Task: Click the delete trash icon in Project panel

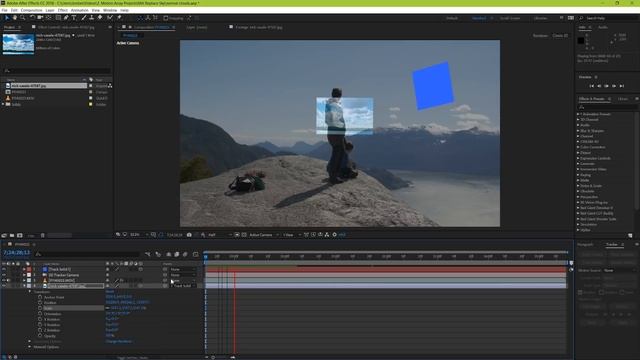Action: [42, 236]
